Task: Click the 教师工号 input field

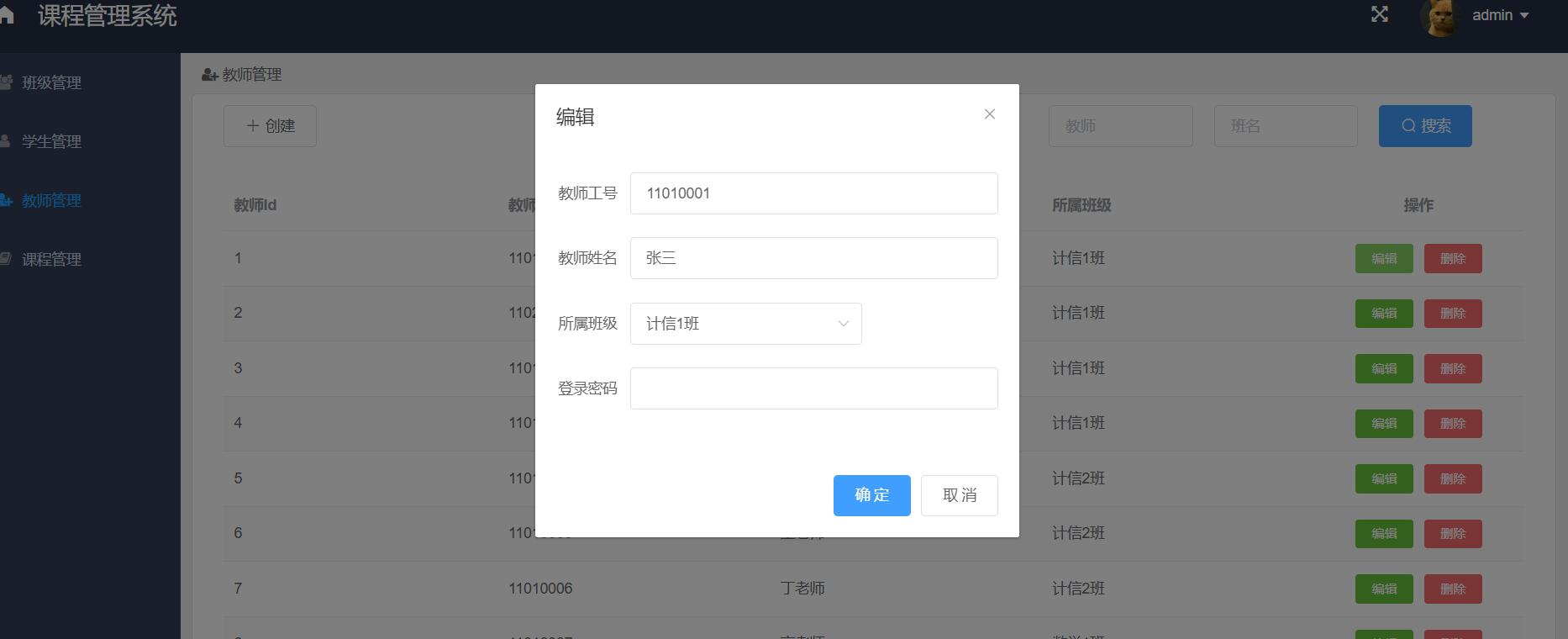Action: click(x=814, y=193)
